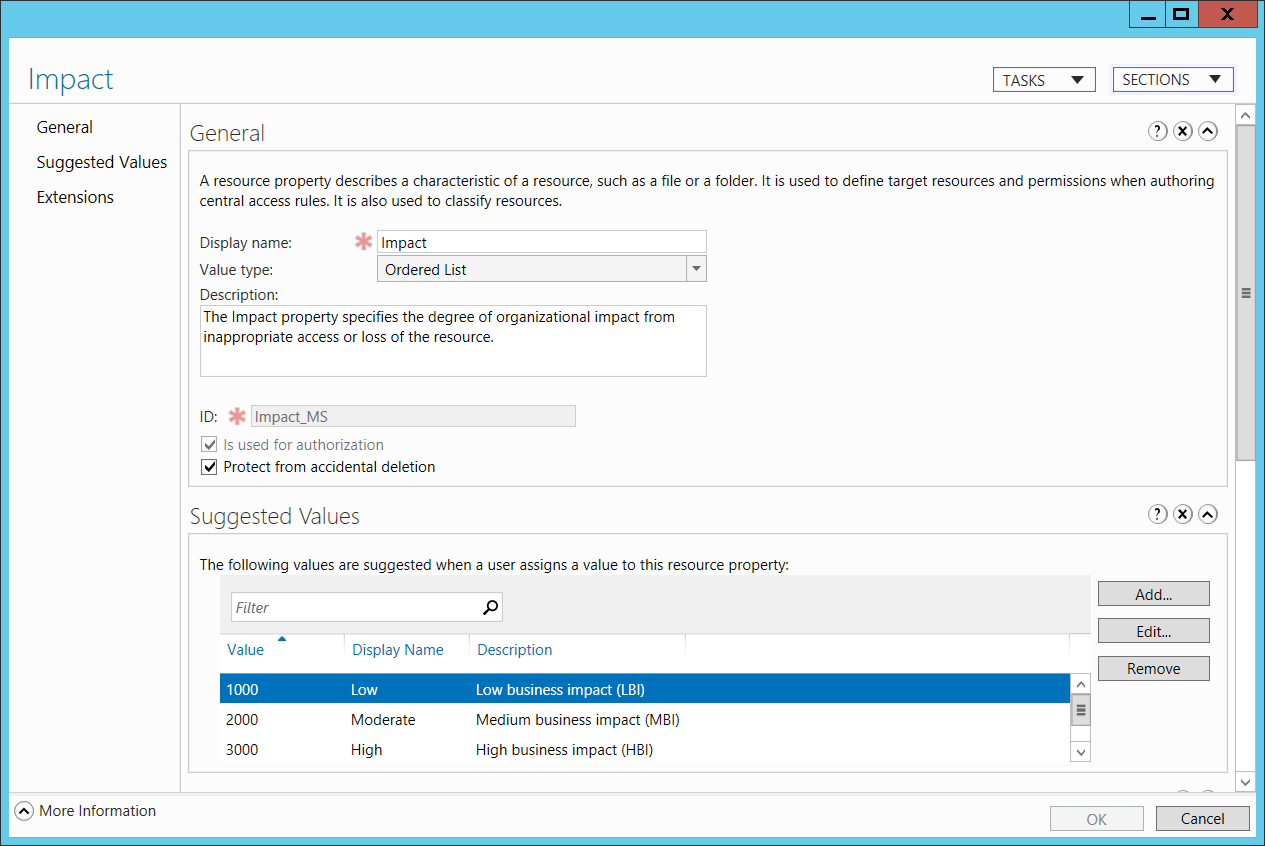Click the Remove button
This screenshot has width=1265, height=846.
[1153, 669]
